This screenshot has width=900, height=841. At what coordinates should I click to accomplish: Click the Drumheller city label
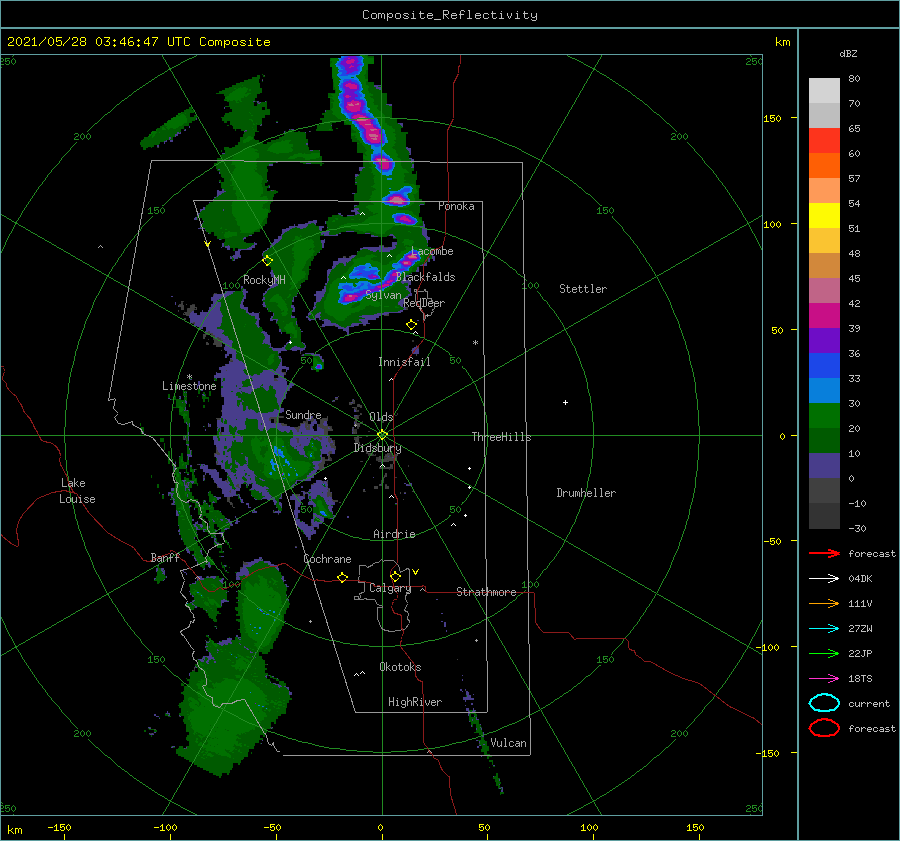(586, 493)
